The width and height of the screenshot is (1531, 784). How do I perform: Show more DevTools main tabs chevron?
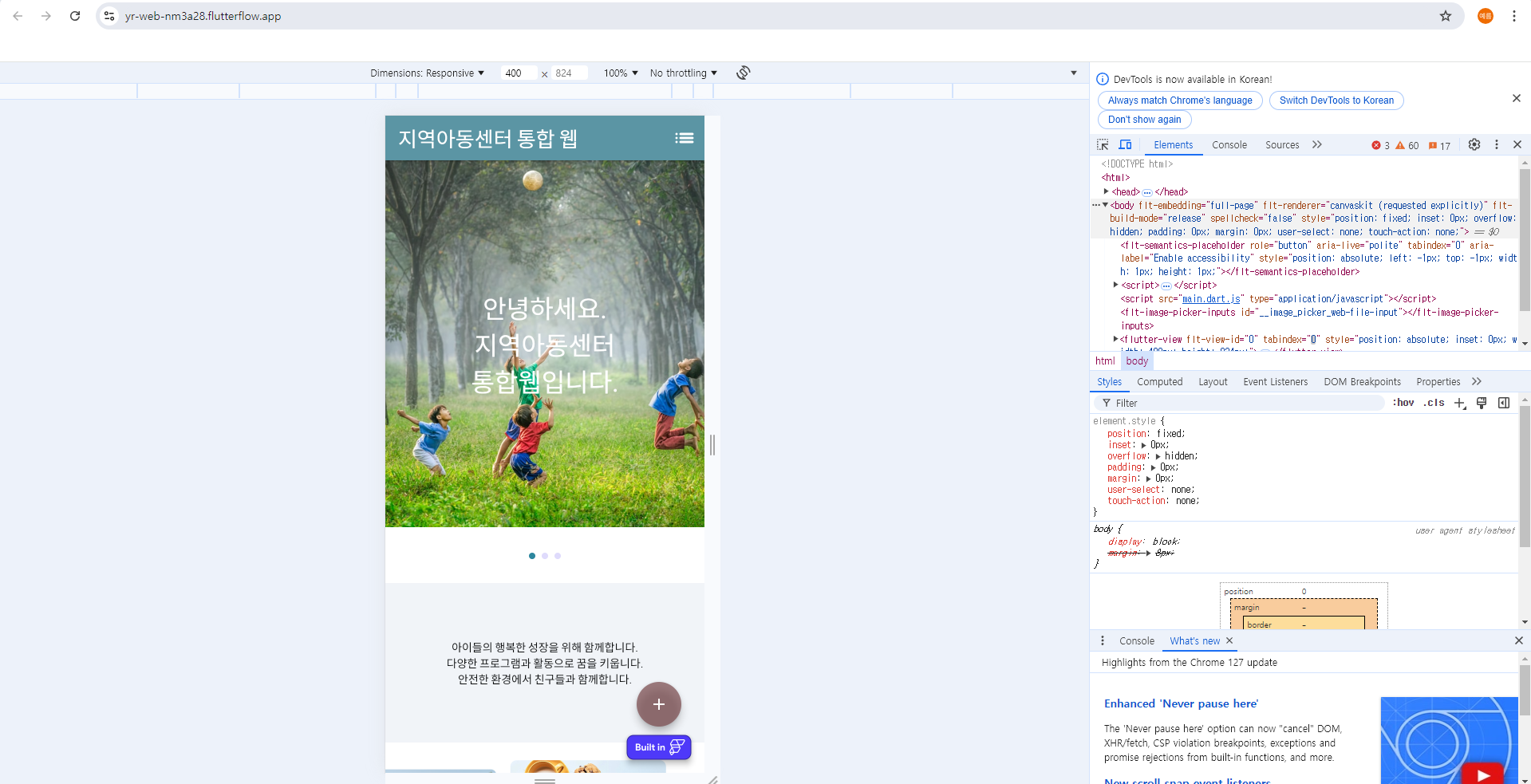click(1316, 144)
